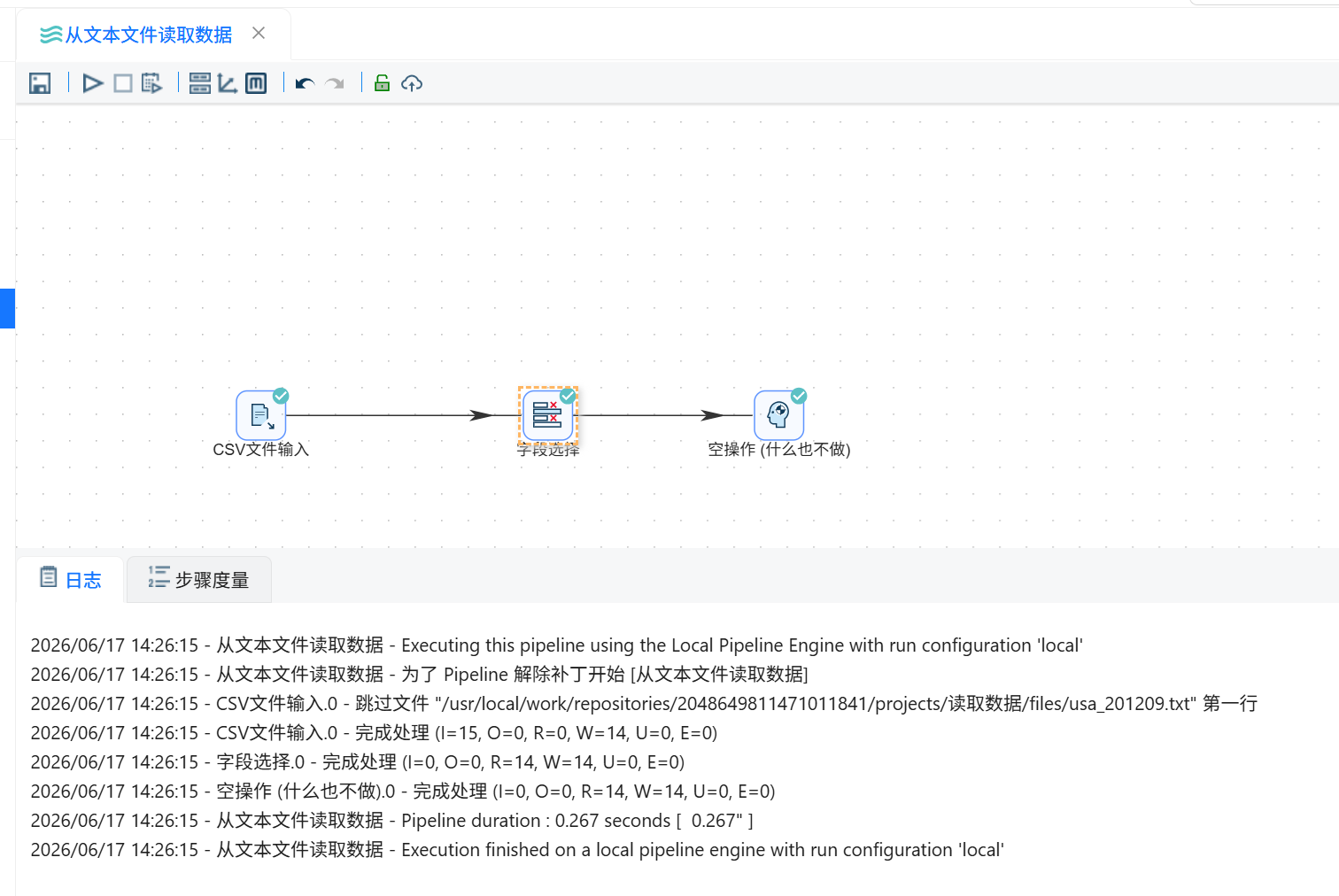
Task: Open the 步骤度量 metrics tab
Action: (x=199, y=579)
